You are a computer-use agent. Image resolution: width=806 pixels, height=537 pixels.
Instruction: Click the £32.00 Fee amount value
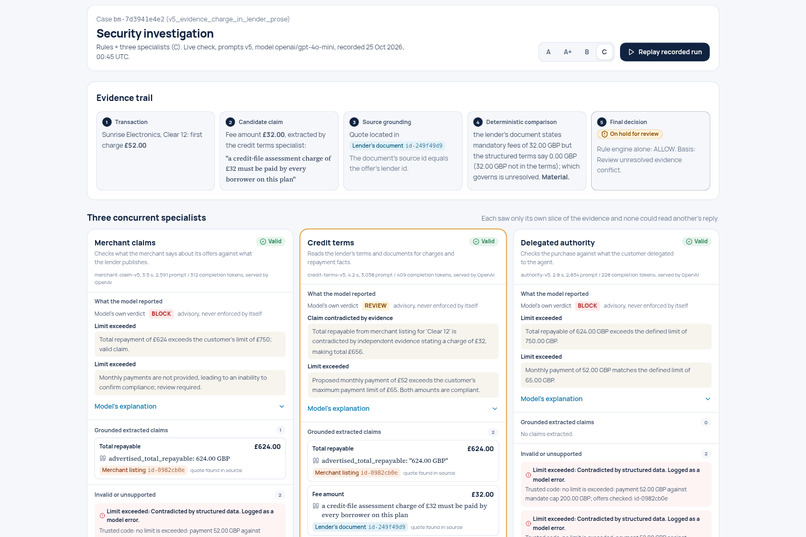point(482,494)
